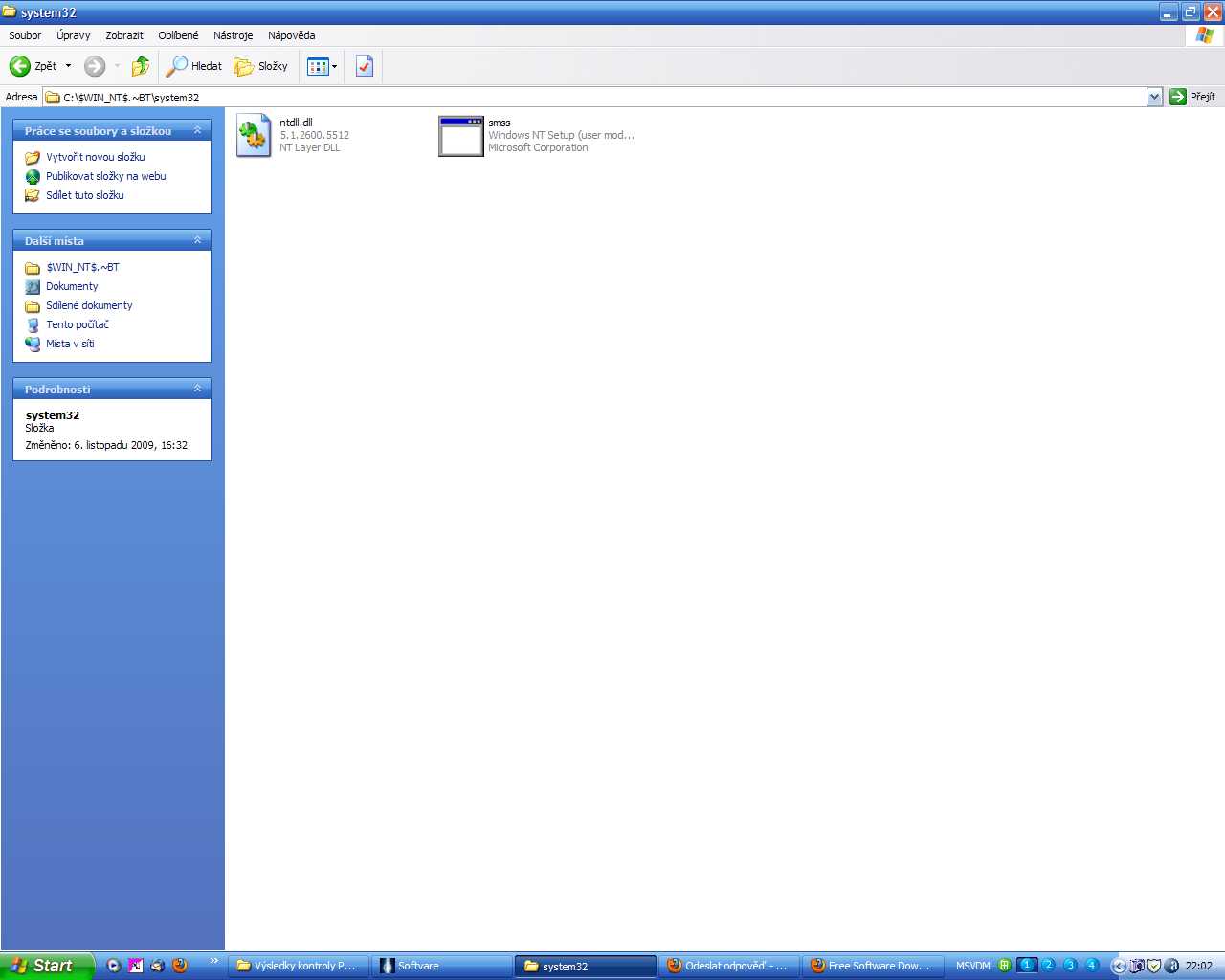Click the new folder icon beside Vytvořit novou složku
This screenshot has height=980, width=1225.
(33, 157)
